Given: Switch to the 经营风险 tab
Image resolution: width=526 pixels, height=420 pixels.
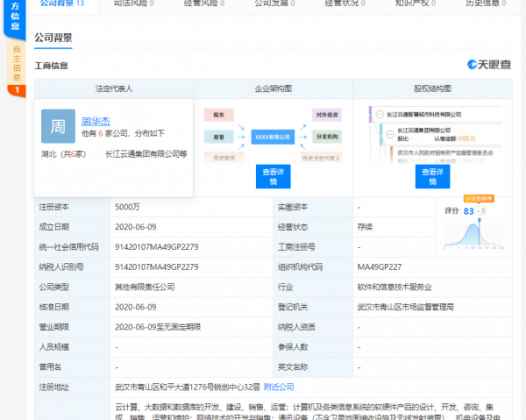Looking at the screenshot, I should (x=204, y=3).
